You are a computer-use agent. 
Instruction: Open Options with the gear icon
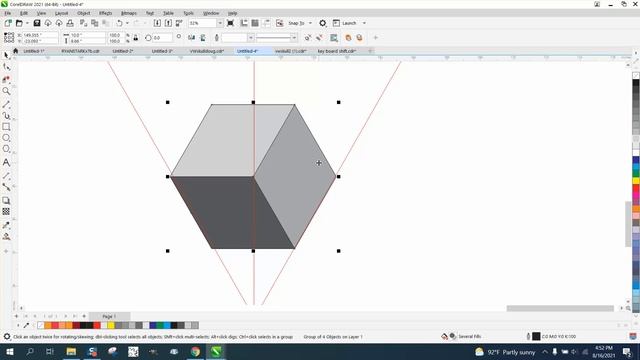(322, 23)
